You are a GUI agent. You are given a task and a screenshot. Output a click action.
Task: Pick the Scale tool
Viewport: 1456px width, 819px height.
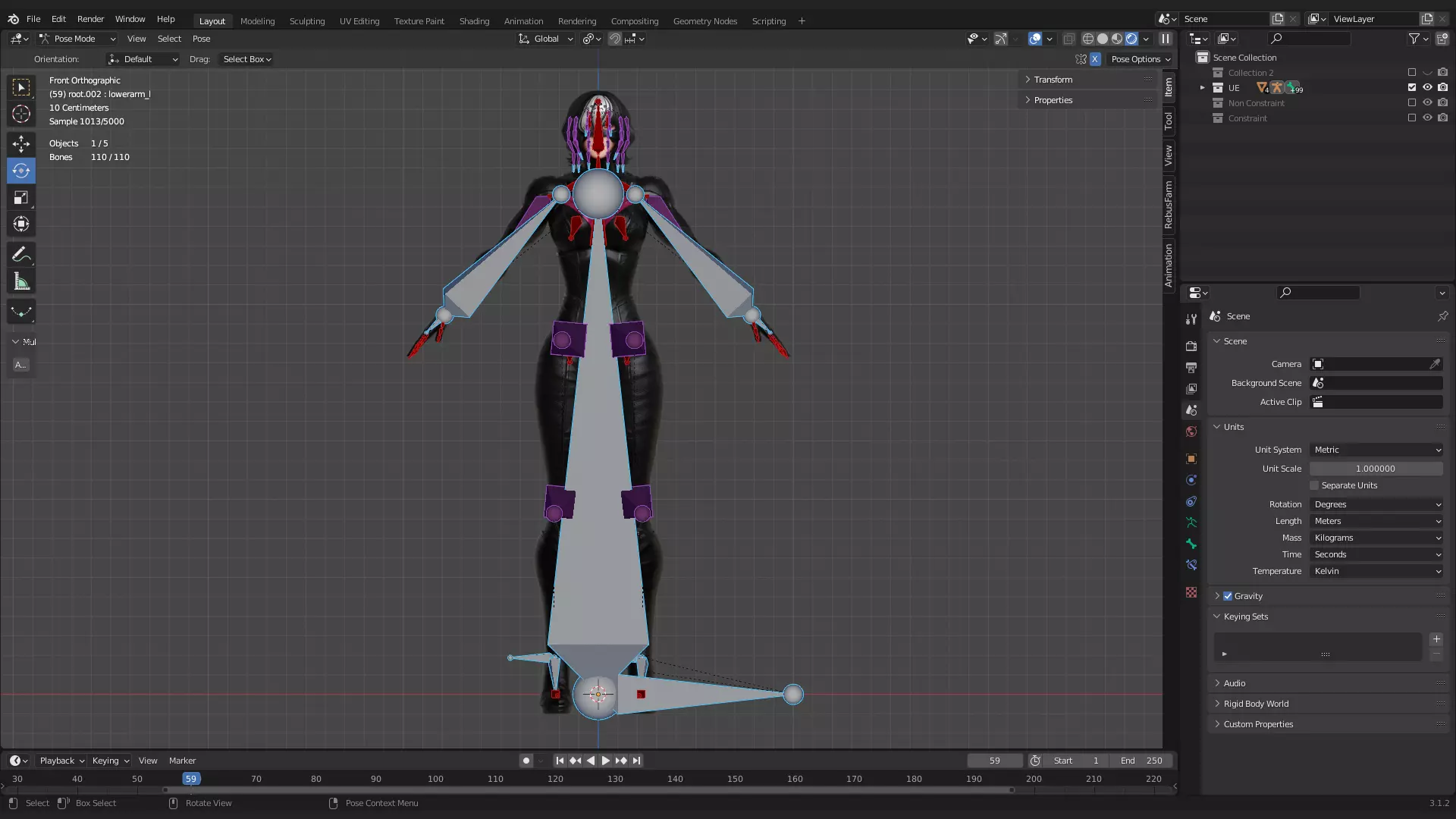[x=21, y=198]
